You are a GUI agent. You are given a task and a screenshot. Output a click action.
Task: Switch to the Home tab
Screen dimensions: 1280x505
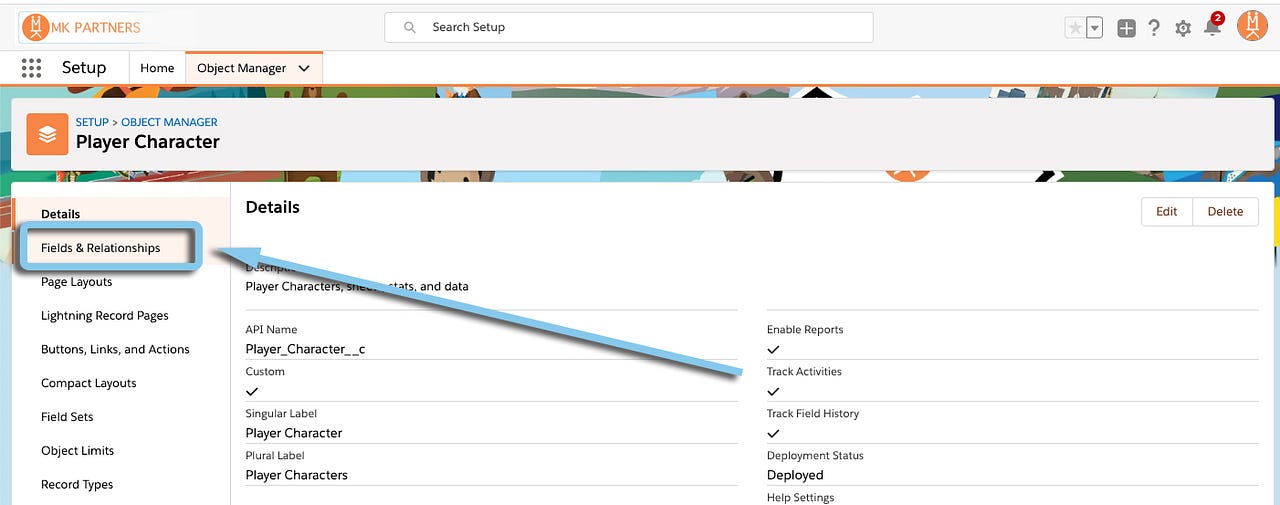click(157, 68)
